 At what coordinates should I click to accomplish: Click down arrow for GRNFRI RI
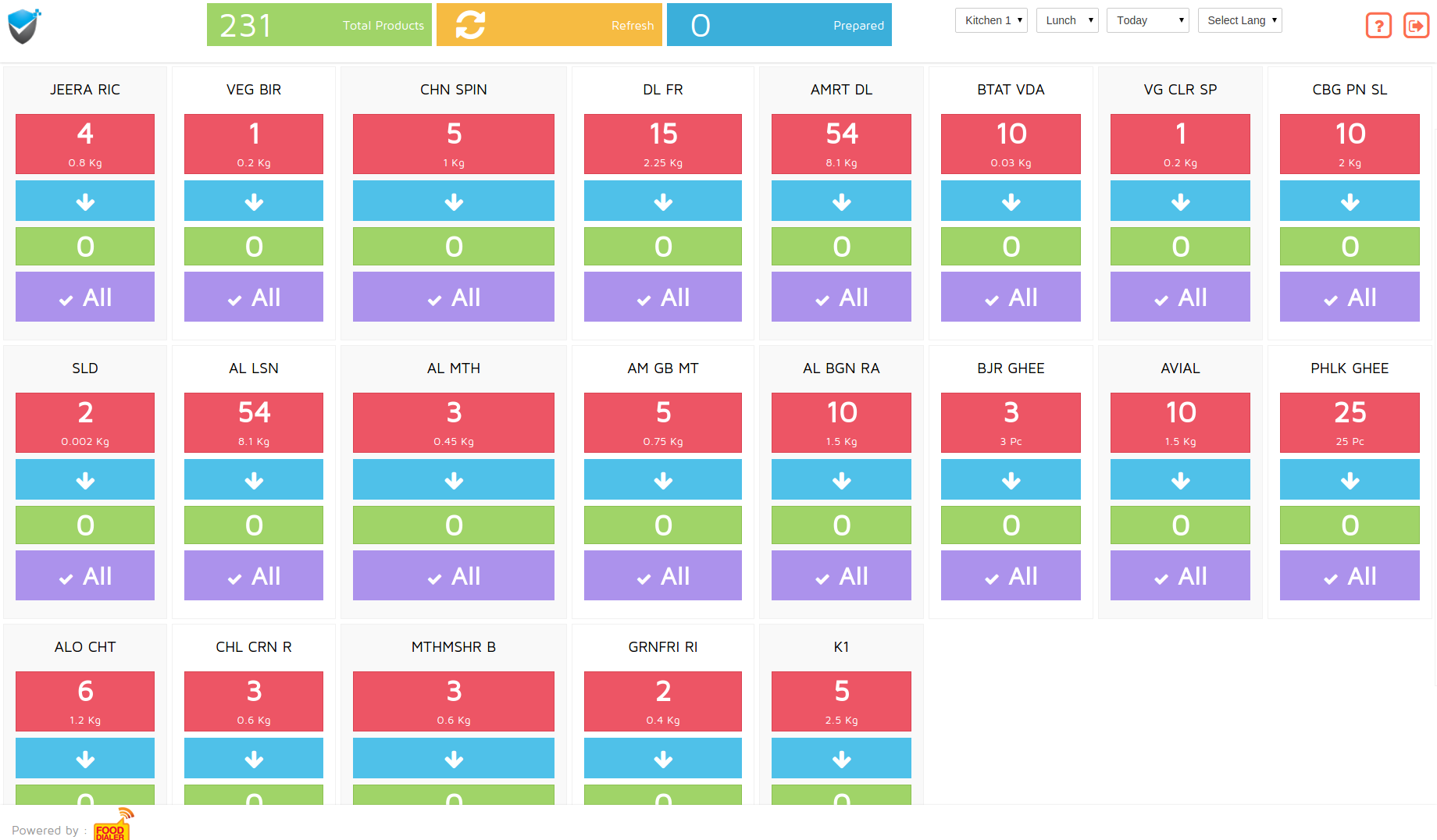tap(663, 759)
